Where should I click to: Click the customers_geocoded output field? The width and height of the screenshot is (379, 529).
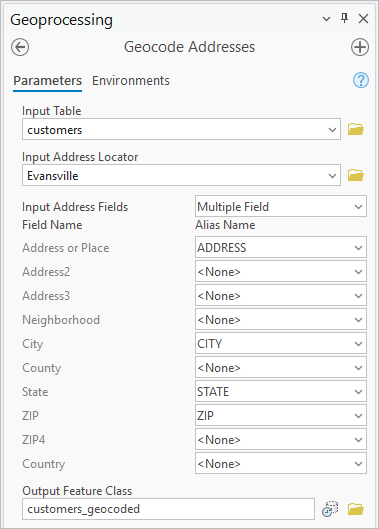pos(168,509)
